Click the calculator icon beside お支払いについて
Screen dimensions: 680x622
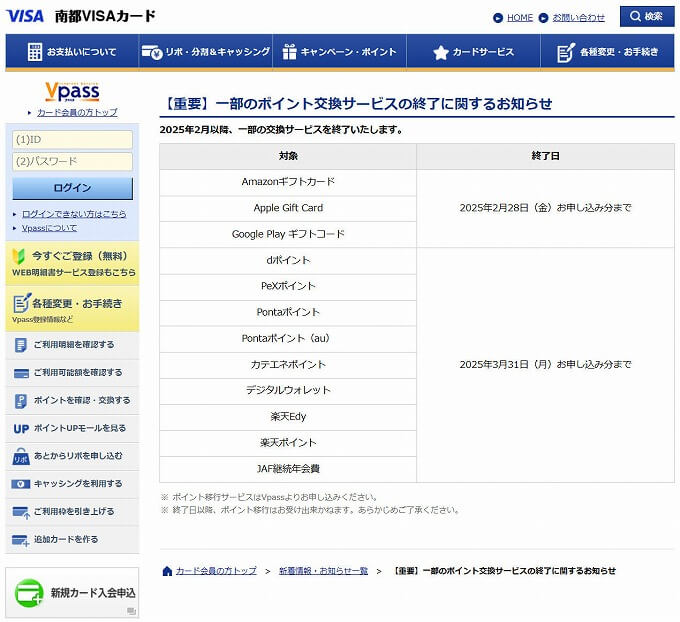(34, 52)
